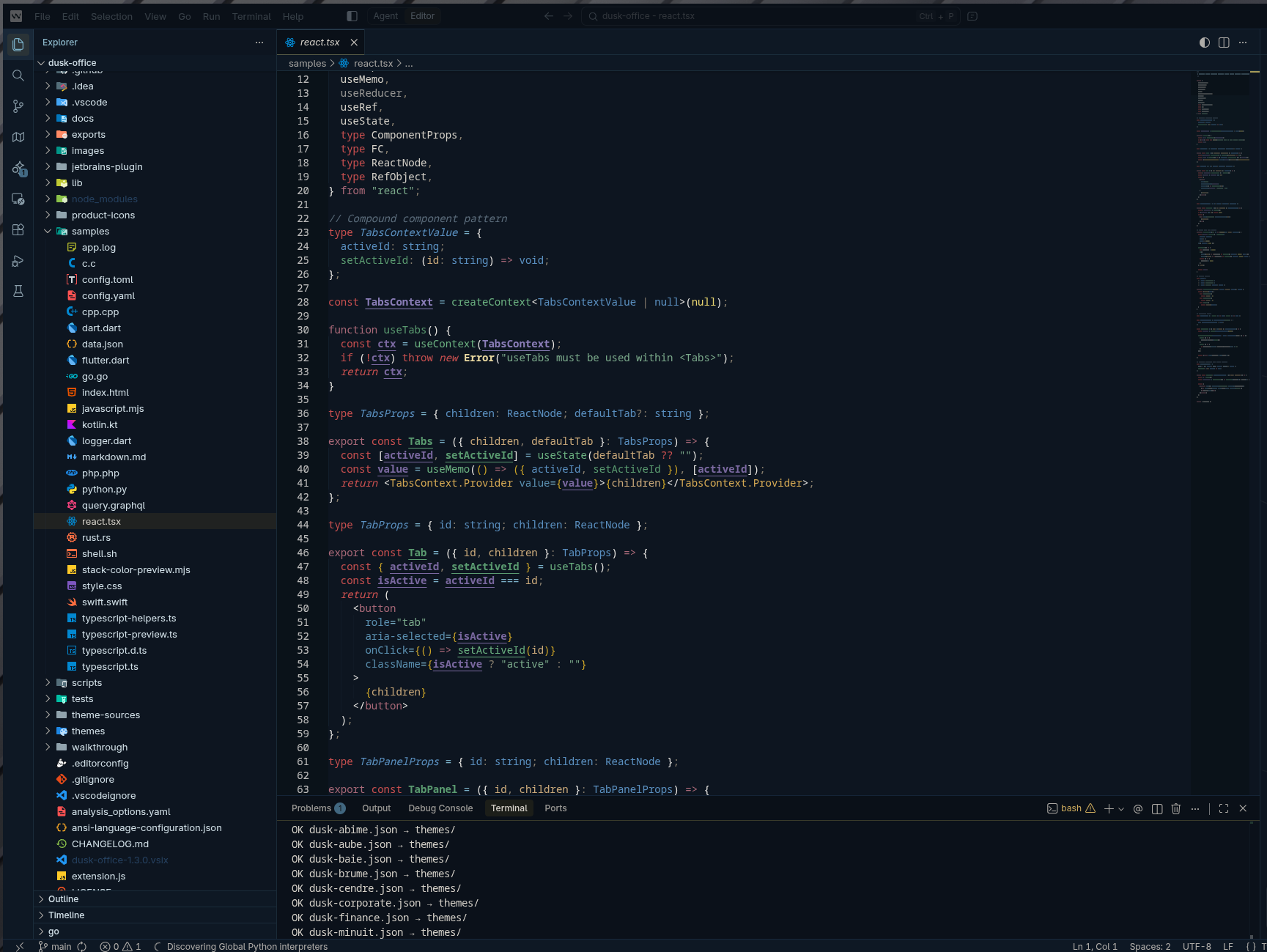
Task: Go back using the left arrow
Action: point(549,16)
